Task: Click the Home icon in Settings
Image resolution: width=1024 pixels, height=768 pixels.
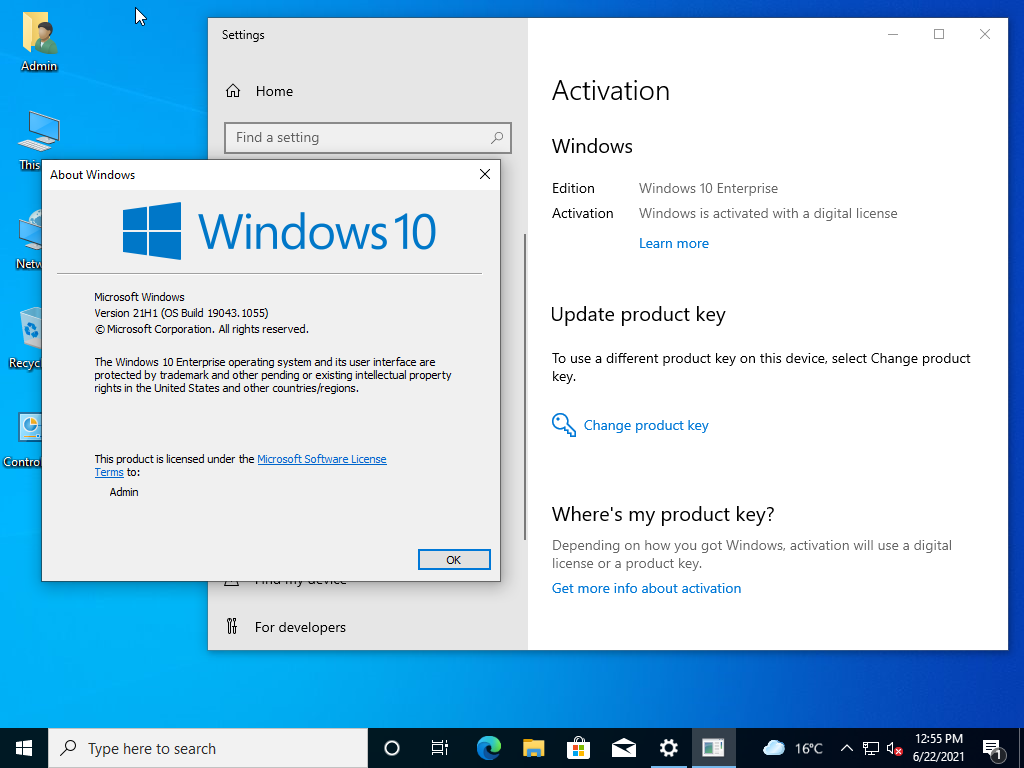Action: click(x=233, y=91)
